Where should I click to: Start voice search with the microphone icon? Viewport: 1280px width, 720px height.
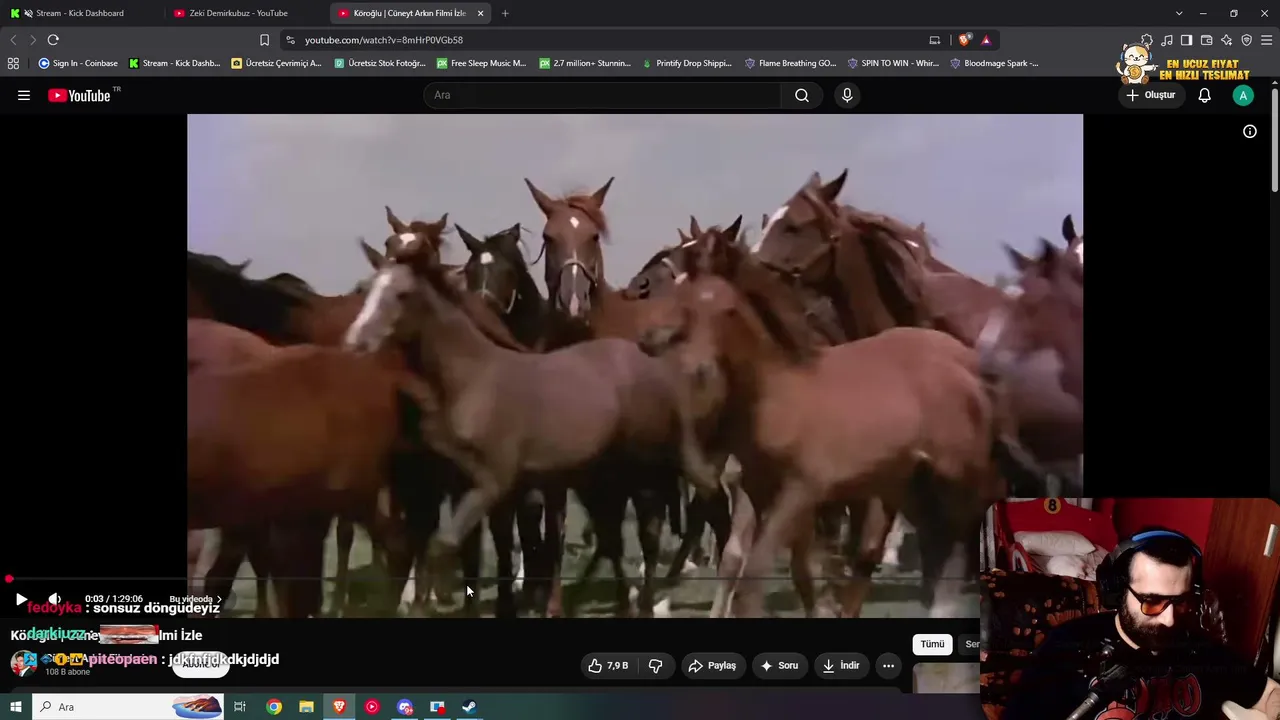(847, 95)
